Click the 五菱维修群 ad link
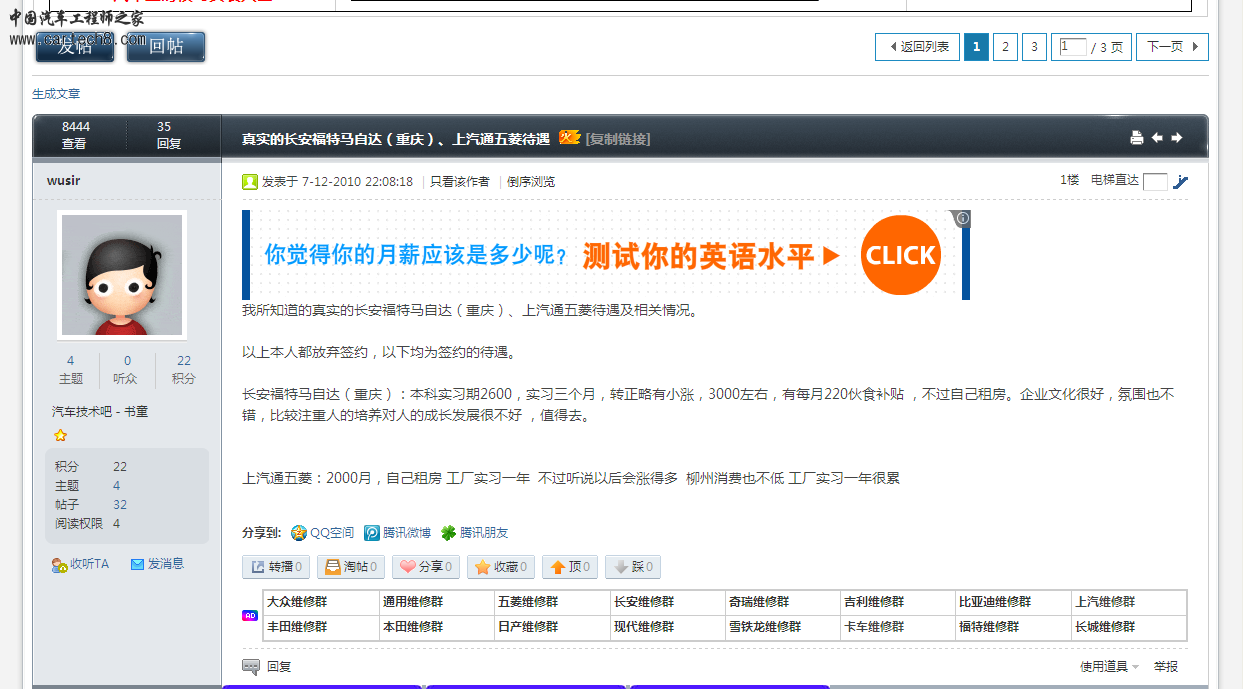 coord(528,602)
